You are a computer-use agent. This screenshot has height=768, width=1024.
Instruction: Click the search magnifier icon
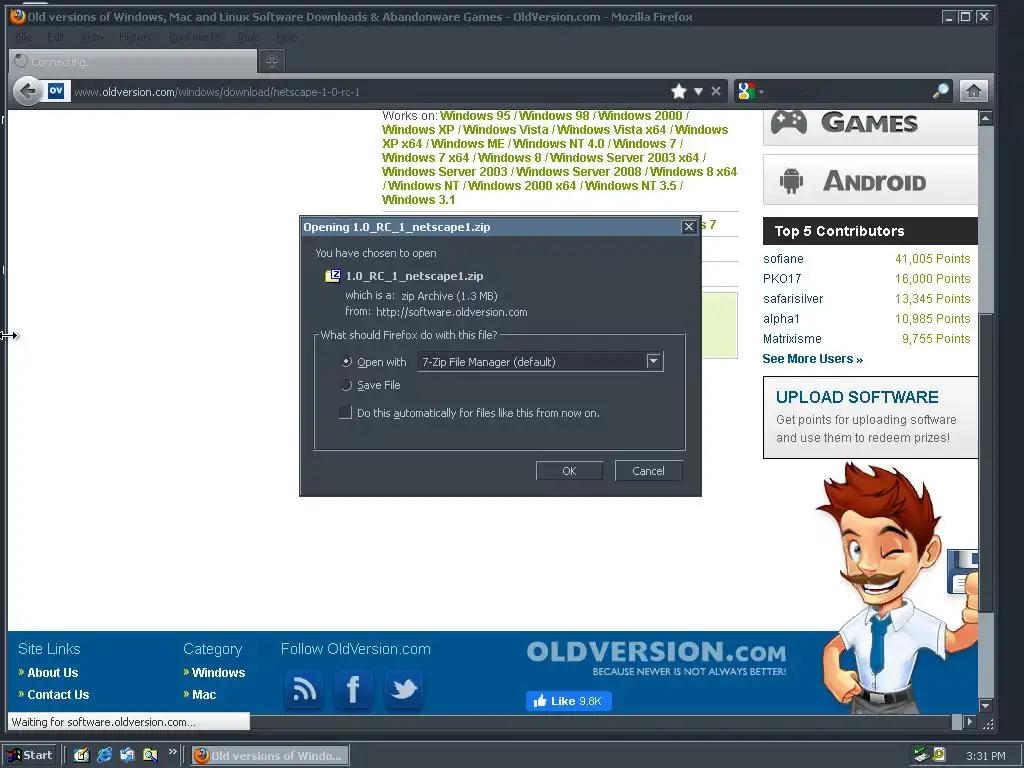[940, 91]
